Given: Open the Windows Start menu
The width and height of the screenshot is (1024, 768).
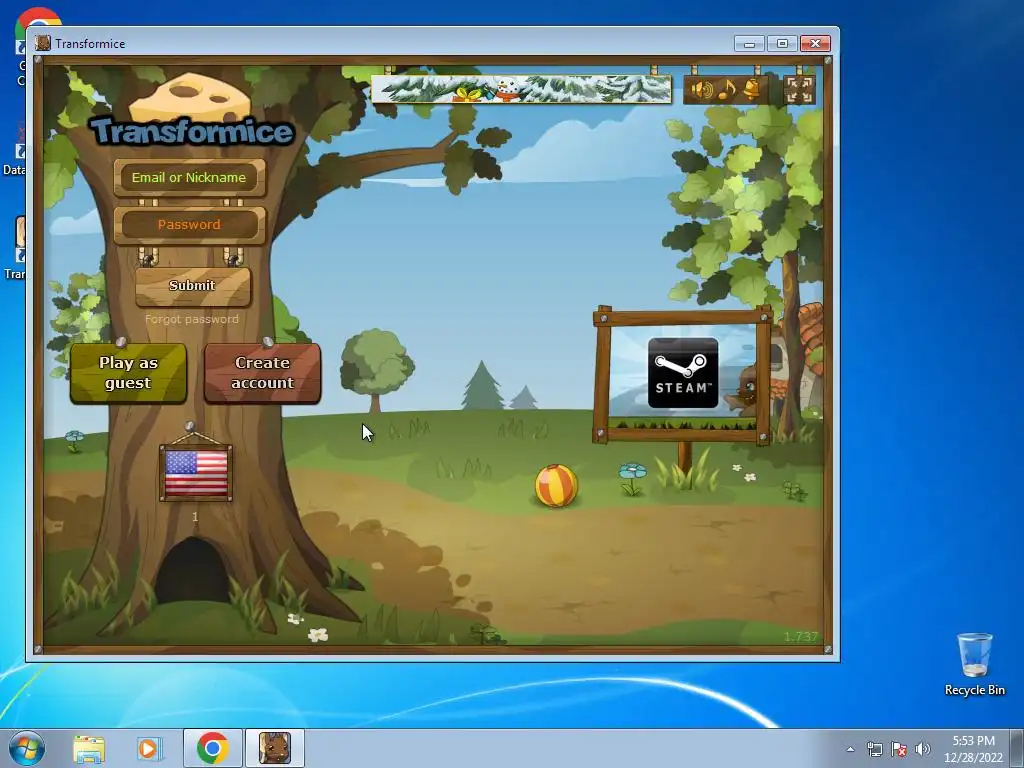Looking at the screenshot, I should pyautogui.click(x=27, y=748).
